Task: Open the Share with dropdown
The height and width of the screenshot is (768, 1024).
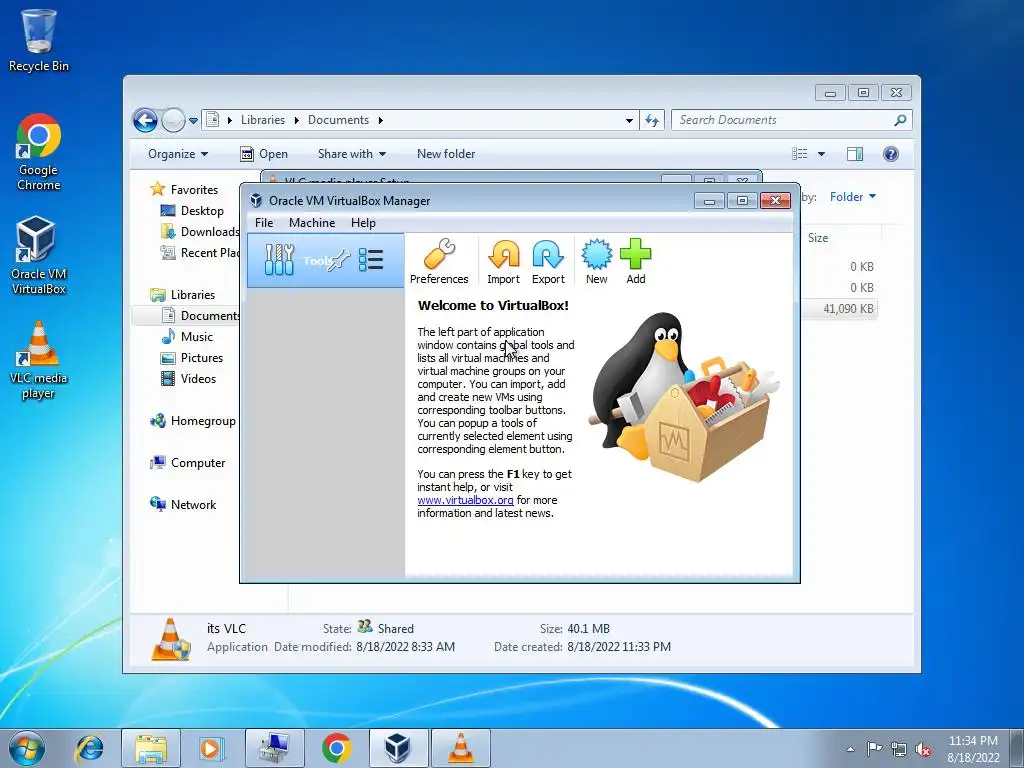Action: (351, 154)
